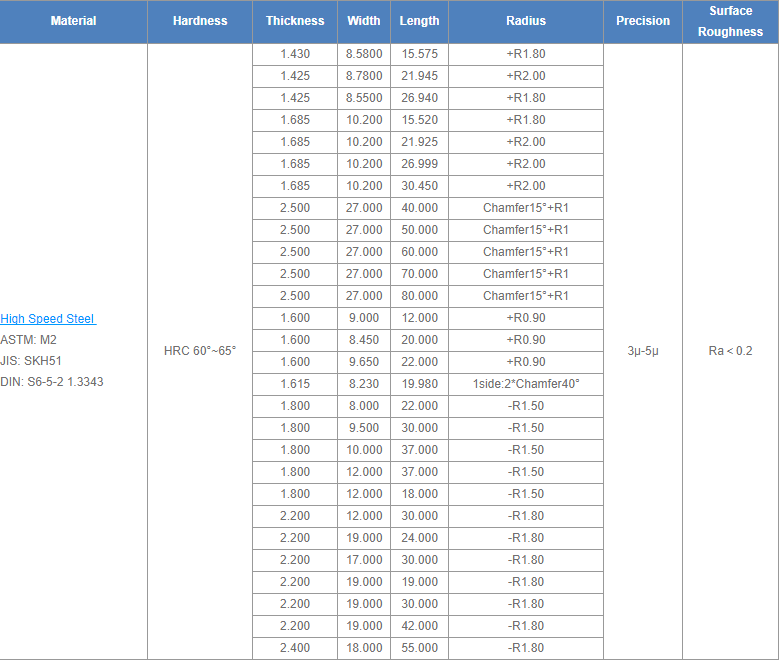
Task: Click the Hardness column header
Action: click(x=200, y=21)
